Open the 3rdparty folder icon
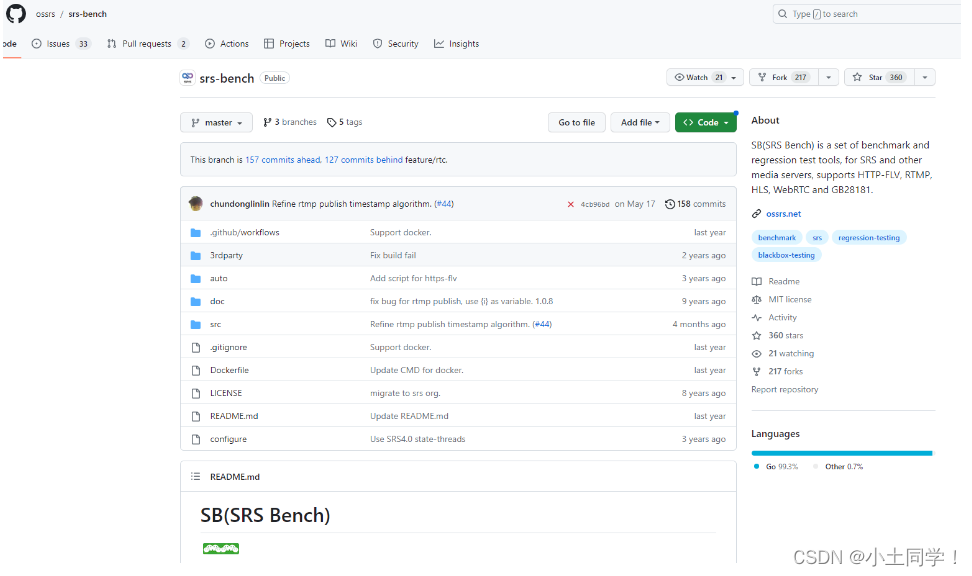This screenshot has width=972, height=576. 196,255
